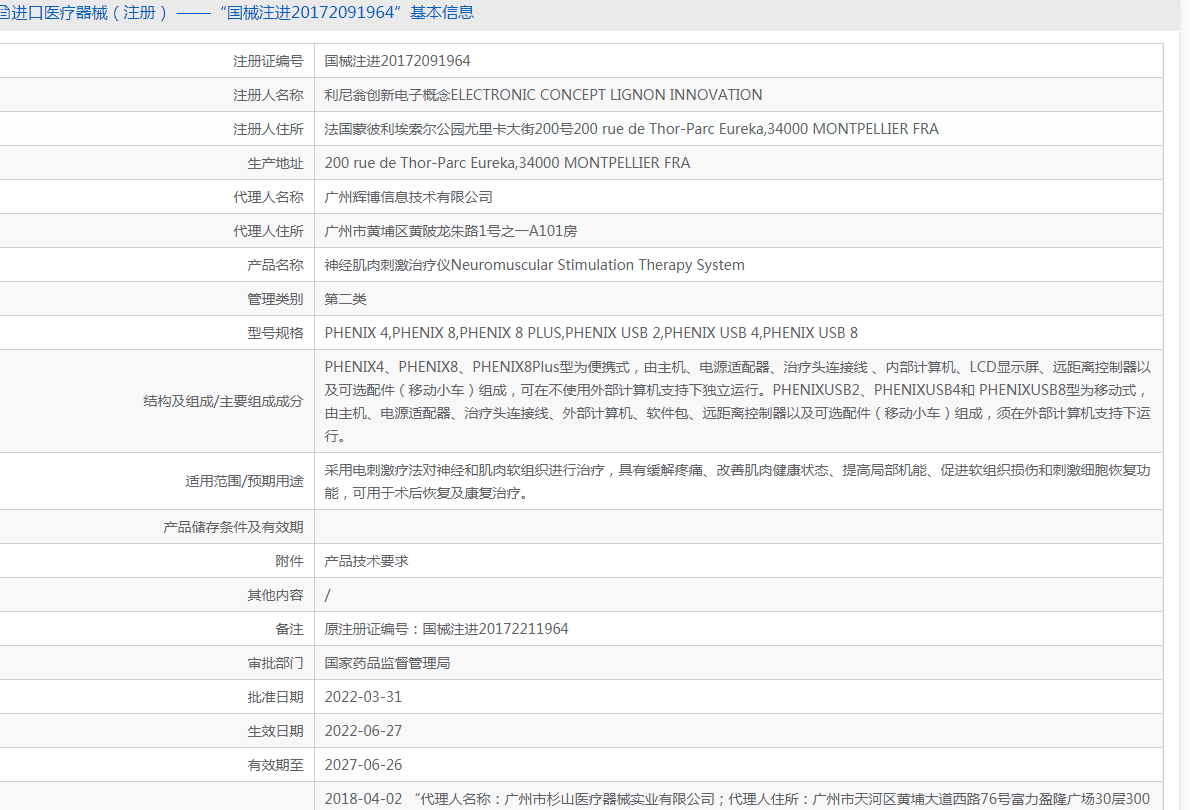Click expiry date 2027-06-26
This screenshot has height=810, width=1190.
pyautogui.click(x=363, y=765)
